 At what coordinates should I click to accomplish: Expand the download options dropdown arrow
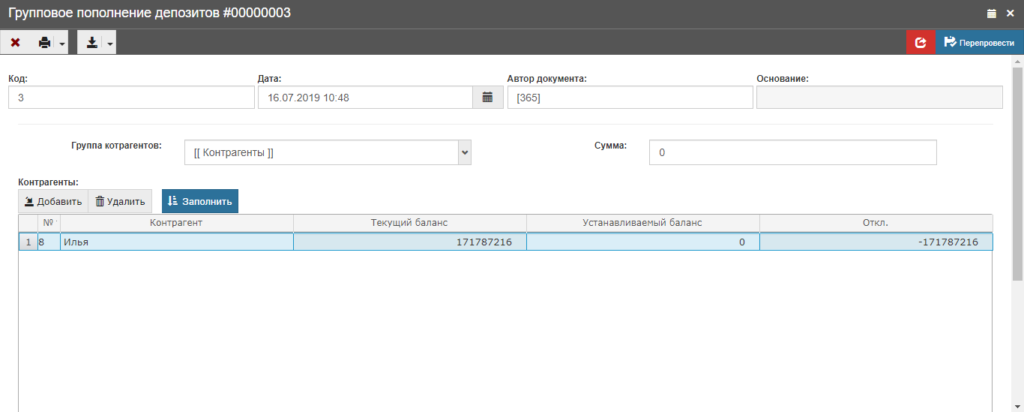[x=109, y=44]
